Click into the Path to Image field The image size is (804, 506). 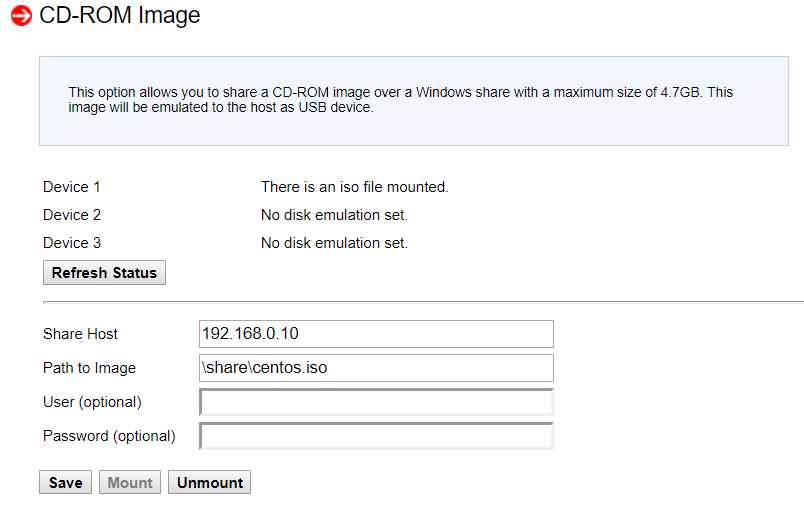[376, 368]
